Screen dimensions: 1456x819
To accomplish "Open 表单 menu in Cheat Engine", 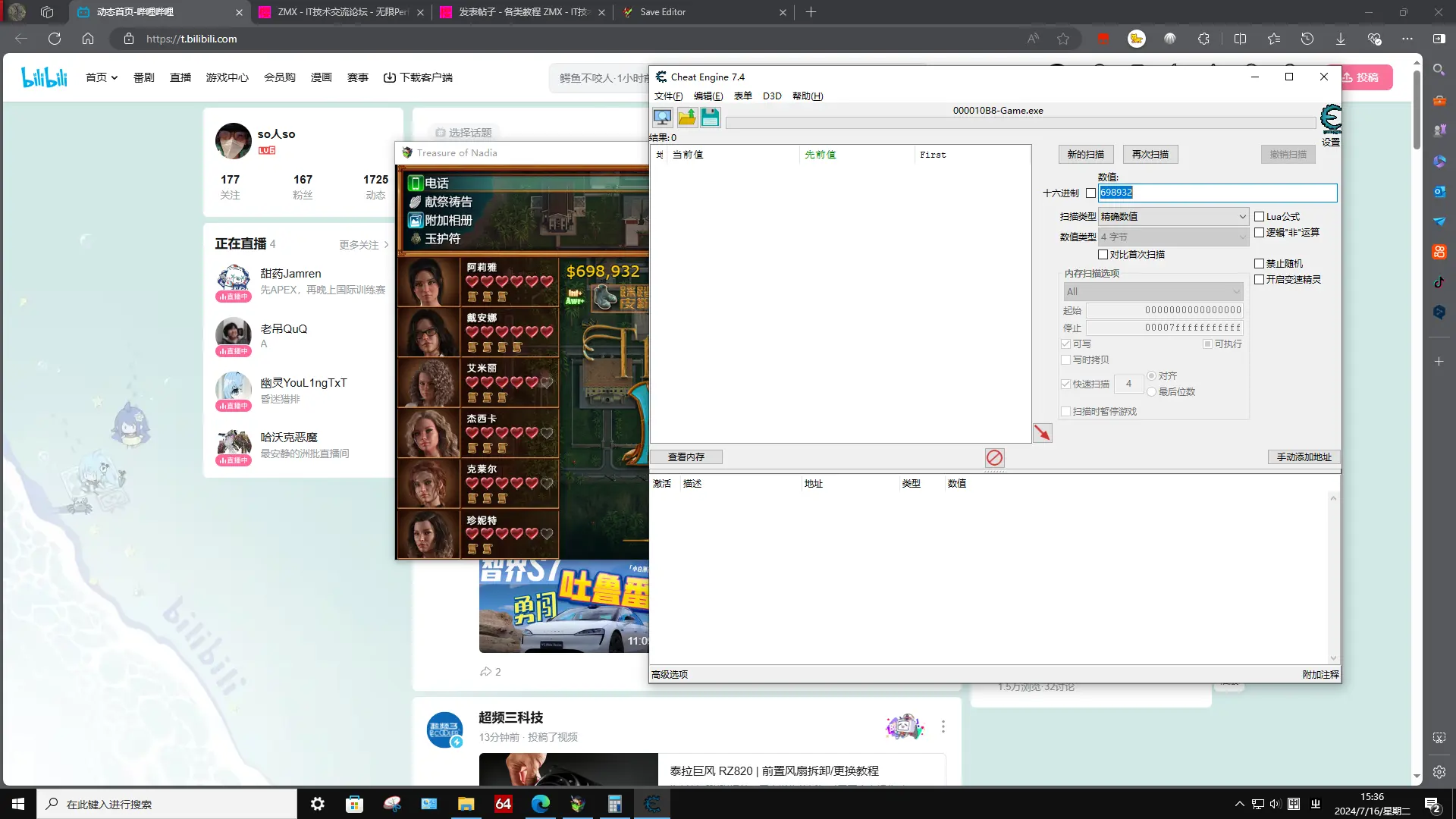I will (742, 96).
